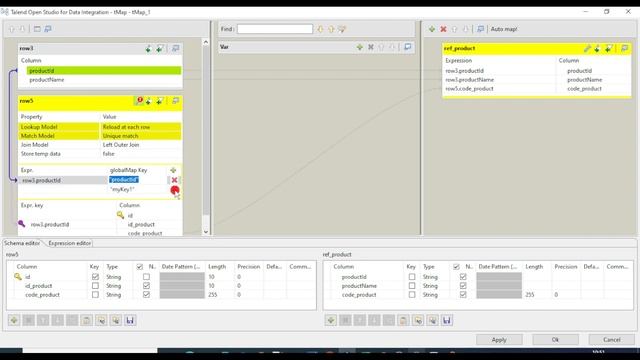Save row5 schema with floppy icon
Image resolution: width=640 pixels, height=360 pixels.
(130, 320)
